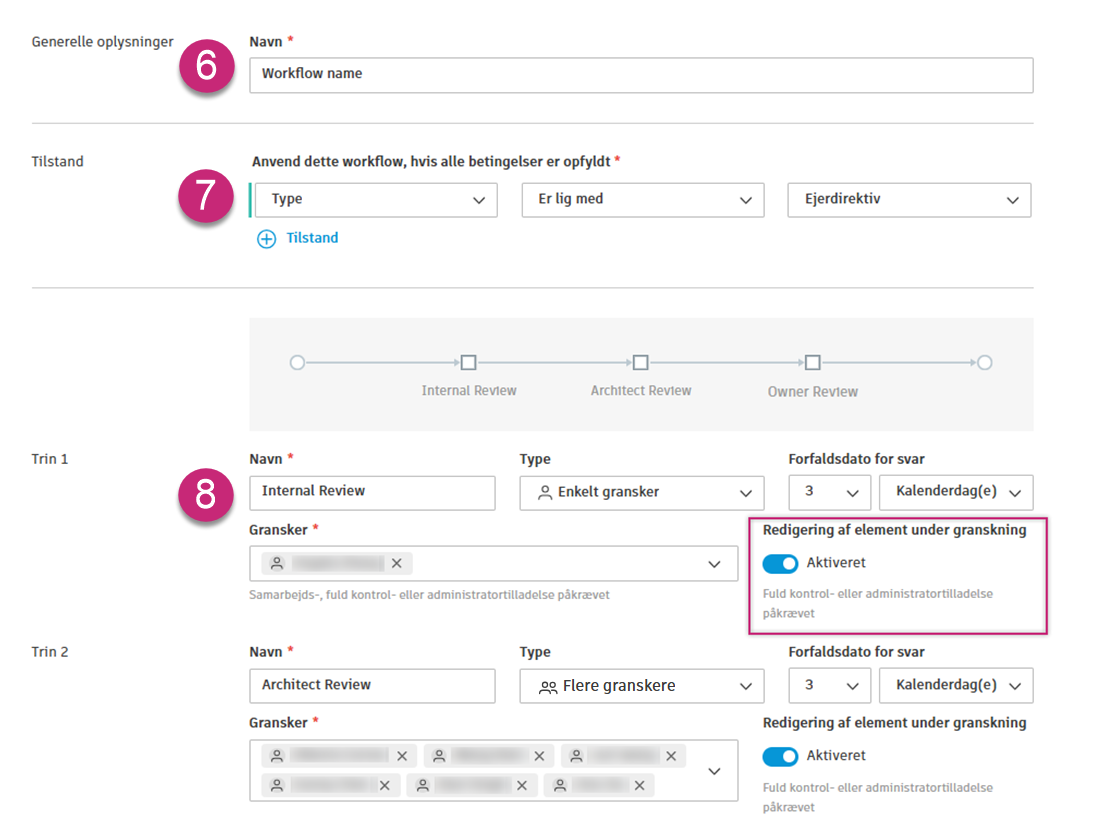Open Trin 1 Kalenderdag(e) unit dropdown

(x=956, y=492)
